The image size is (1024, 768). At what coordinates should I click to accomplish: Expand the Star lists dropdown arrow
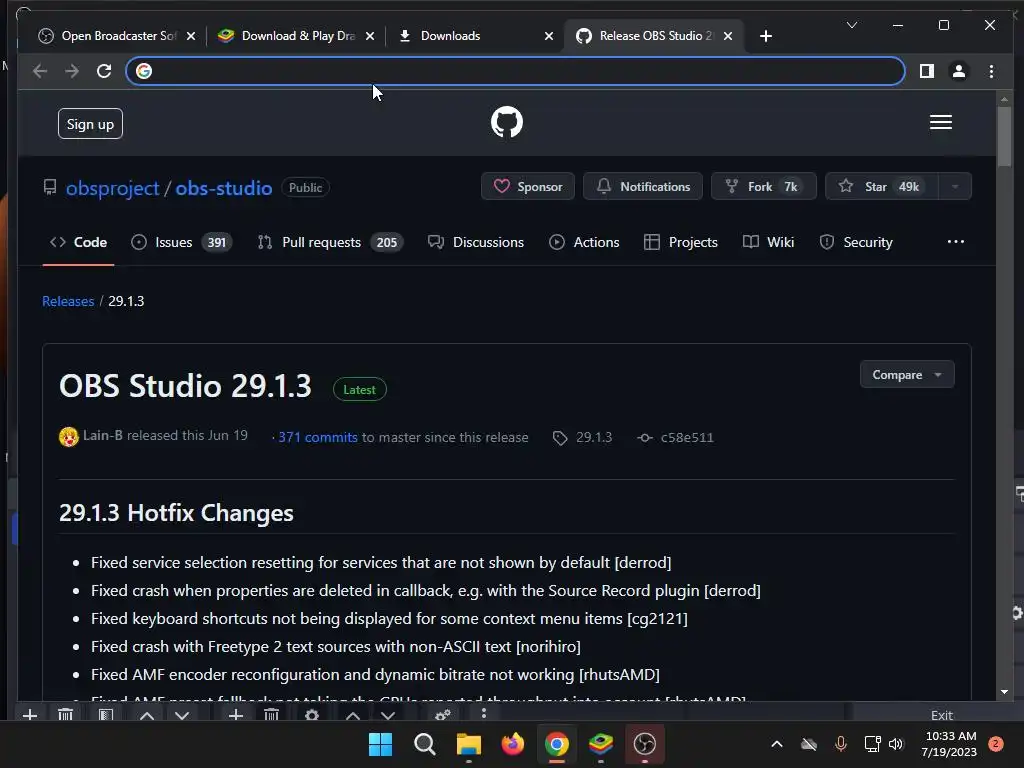(955, 187)
